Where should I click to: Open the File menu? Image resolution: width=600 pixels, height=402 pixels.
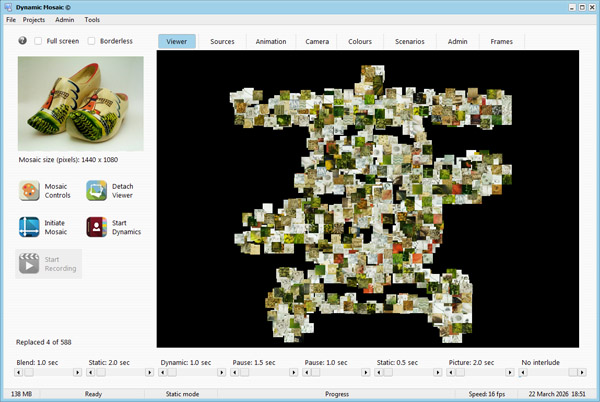click(11, 20)
